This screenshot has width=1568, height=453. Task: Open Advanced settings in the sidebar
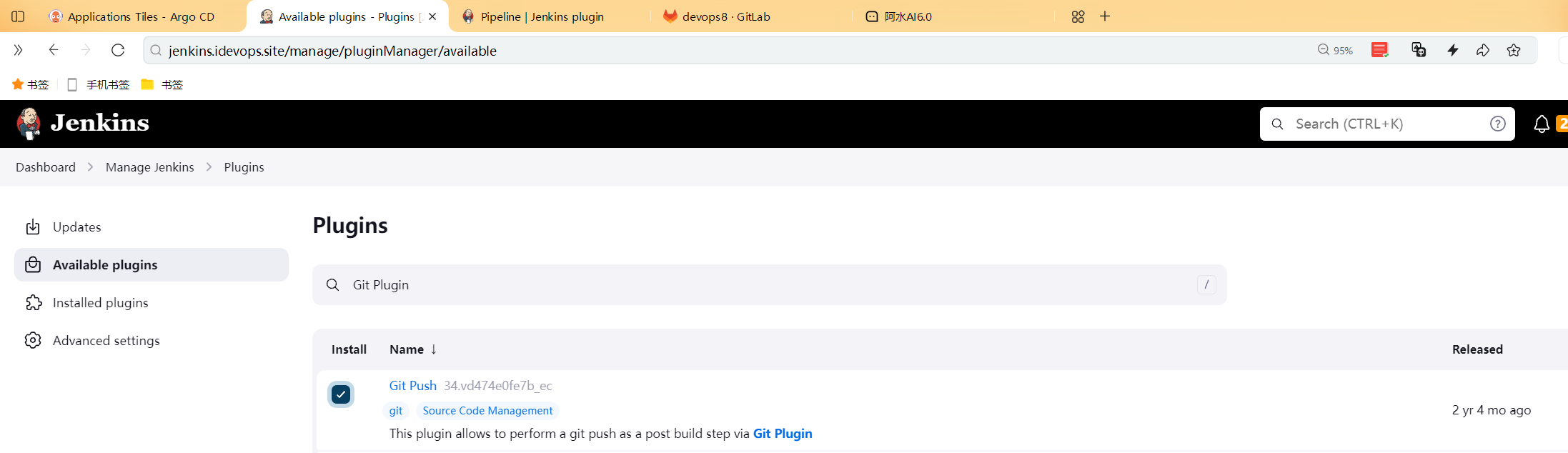click(152, 340)
